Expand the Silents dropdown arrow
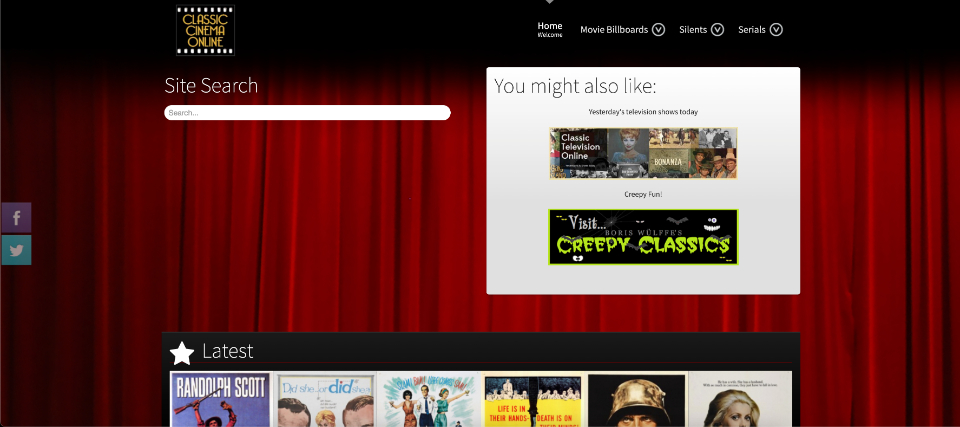 [x=718, y=29]
